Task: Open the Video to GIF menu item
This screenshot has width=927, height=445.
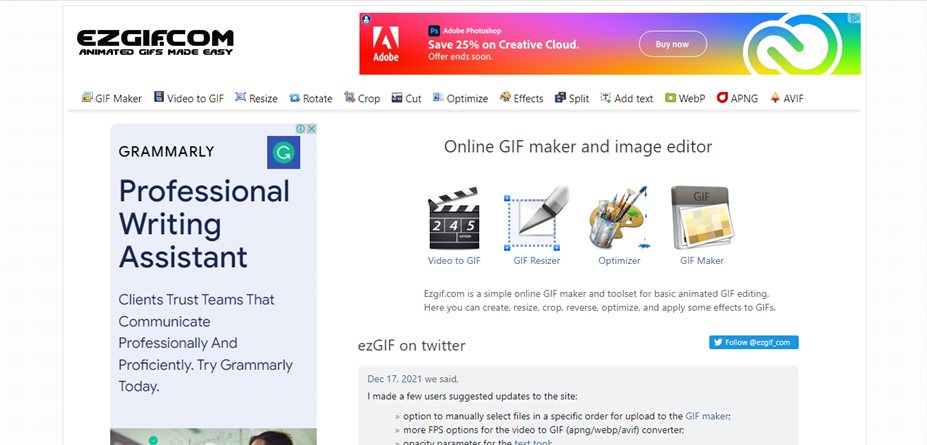Action: (188, 98)
